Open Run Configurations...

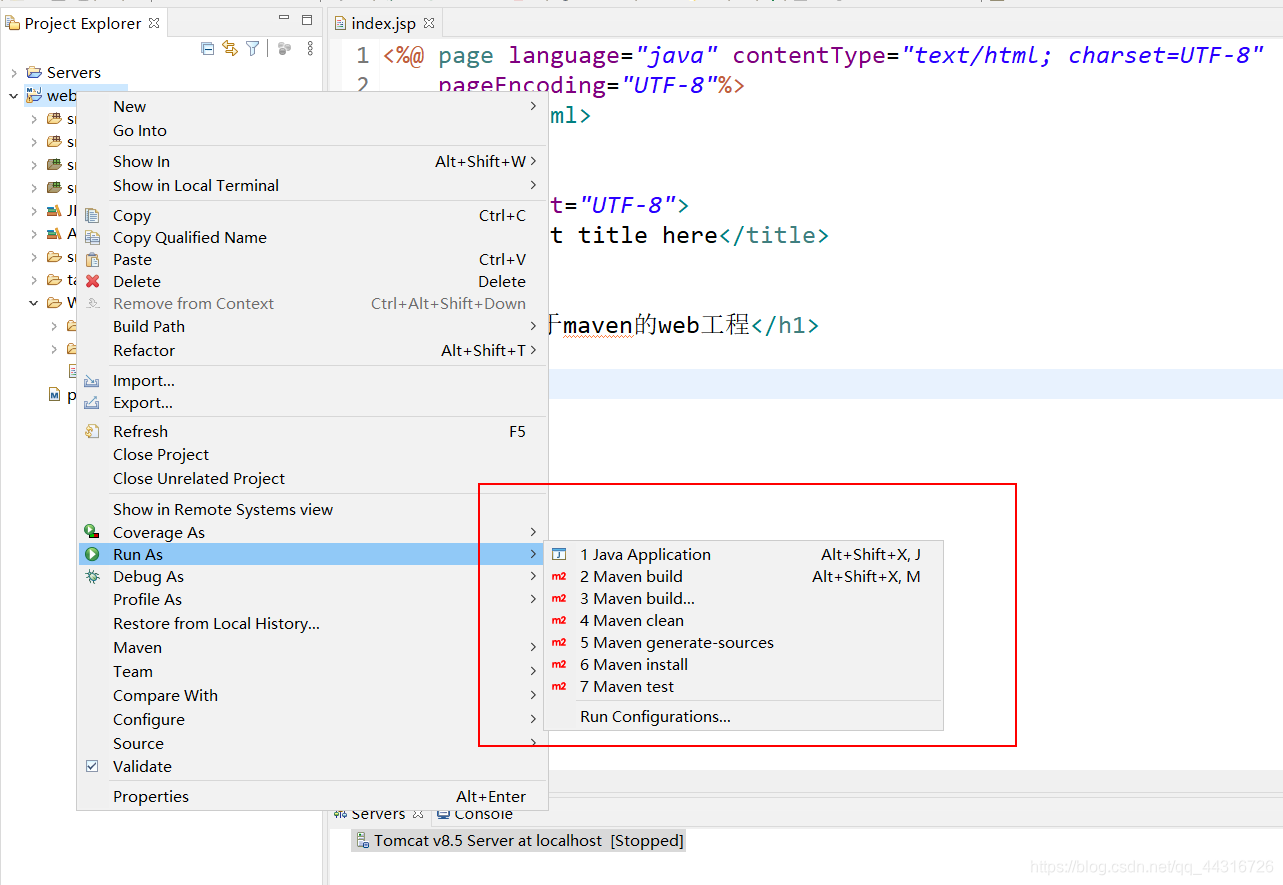pos(743,717)
